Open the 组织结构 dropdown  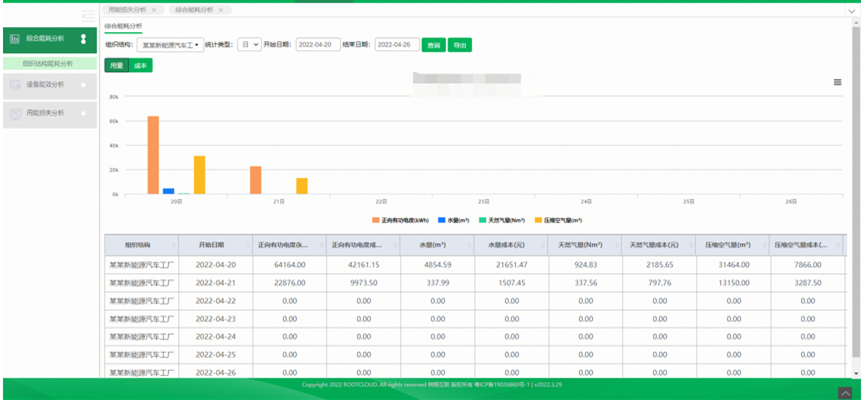169,45
